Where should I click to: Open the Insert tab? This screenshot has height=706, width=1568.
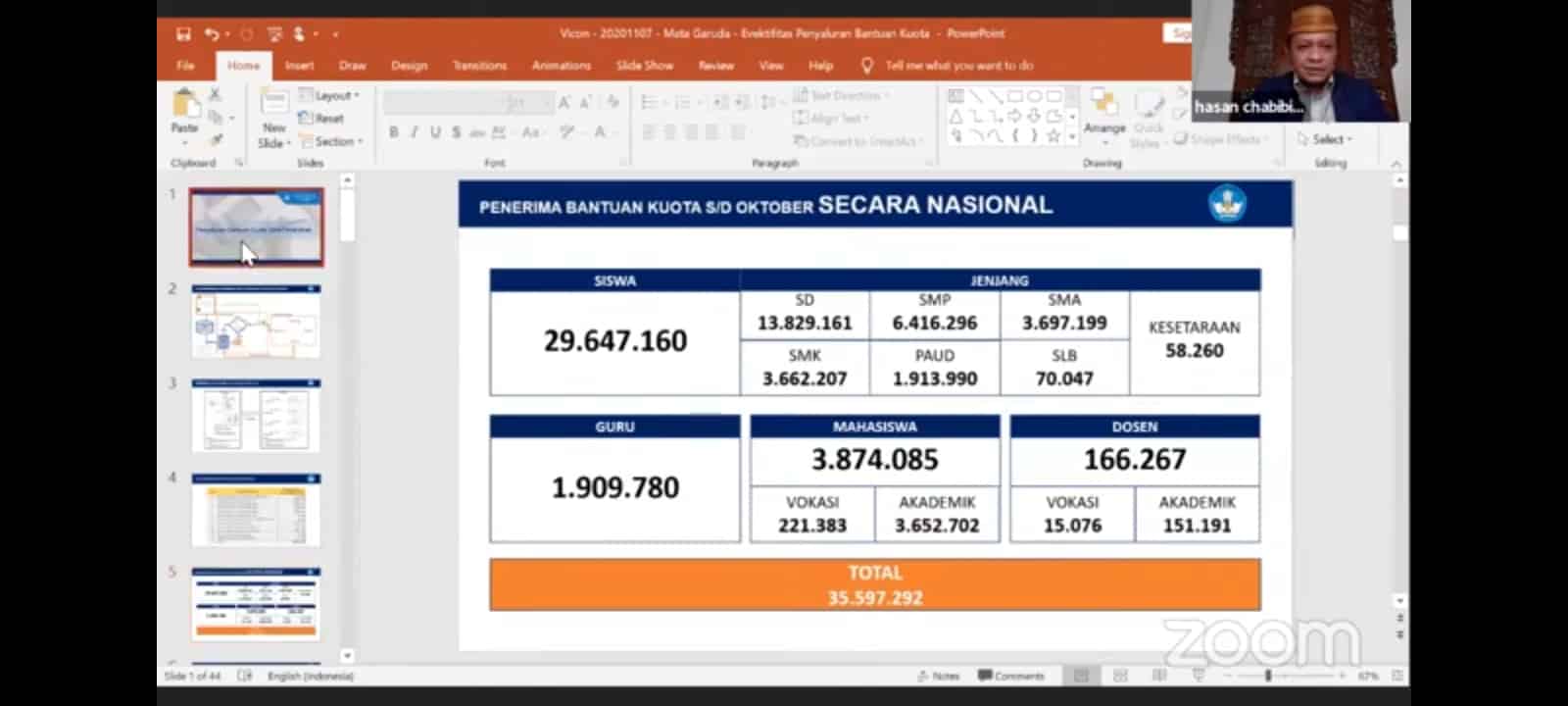pos(300,66)
